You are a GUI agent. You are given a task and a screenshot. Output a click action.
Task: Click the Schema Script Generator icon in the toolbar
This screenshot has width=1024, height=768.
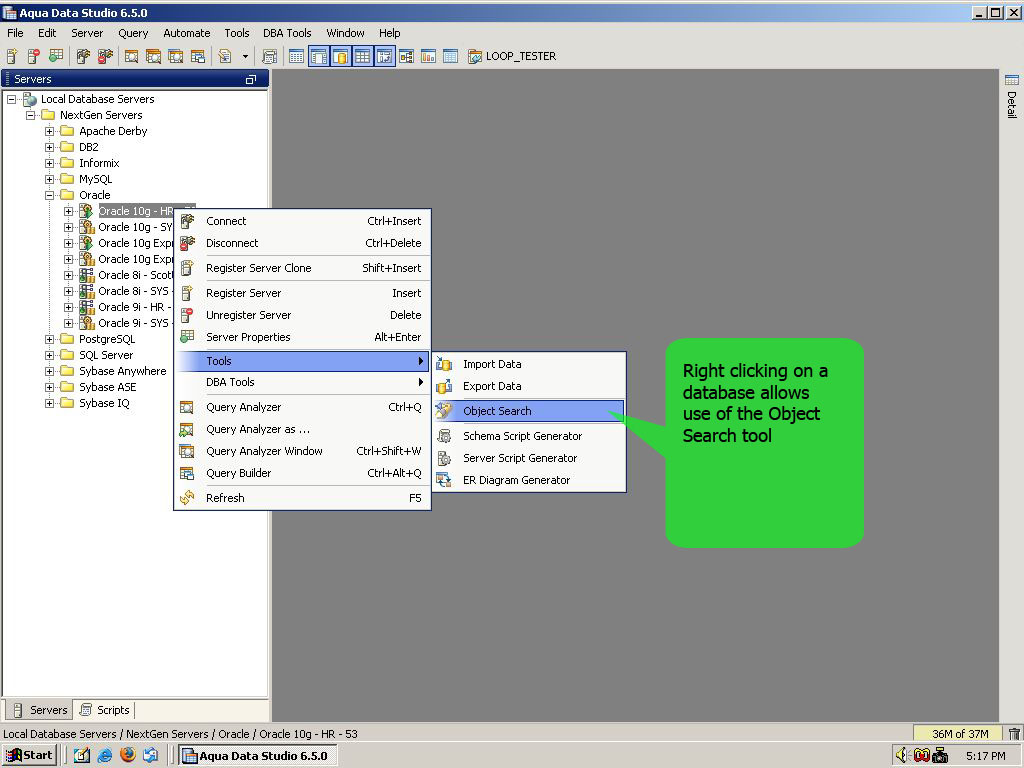(x=270, y=56)
